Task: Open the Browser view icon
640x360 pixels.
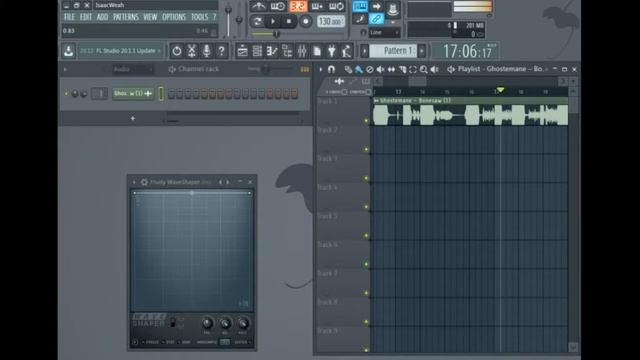Action: click(287, 51)
